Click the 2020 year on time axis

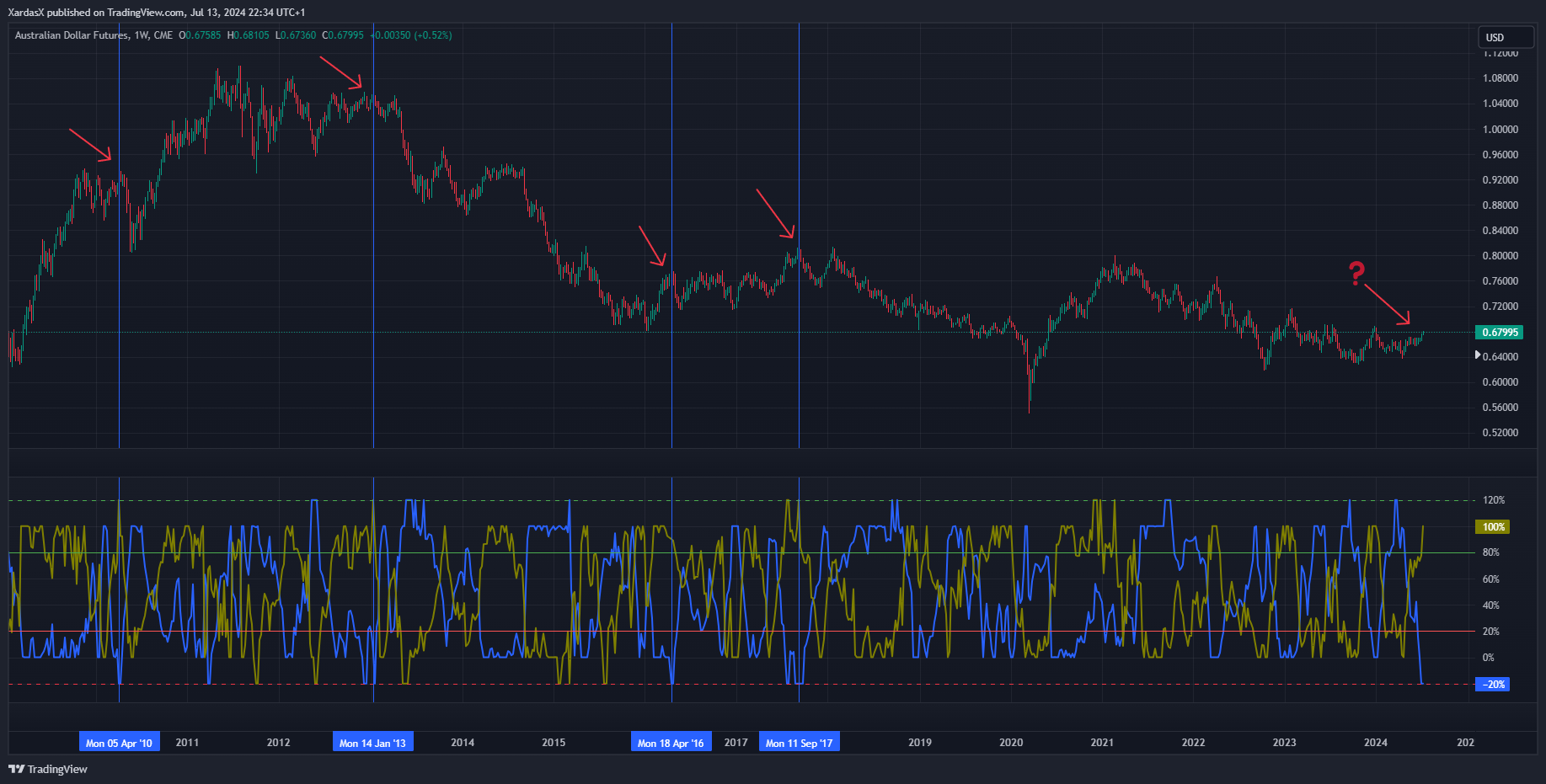tap(1011, 743)
